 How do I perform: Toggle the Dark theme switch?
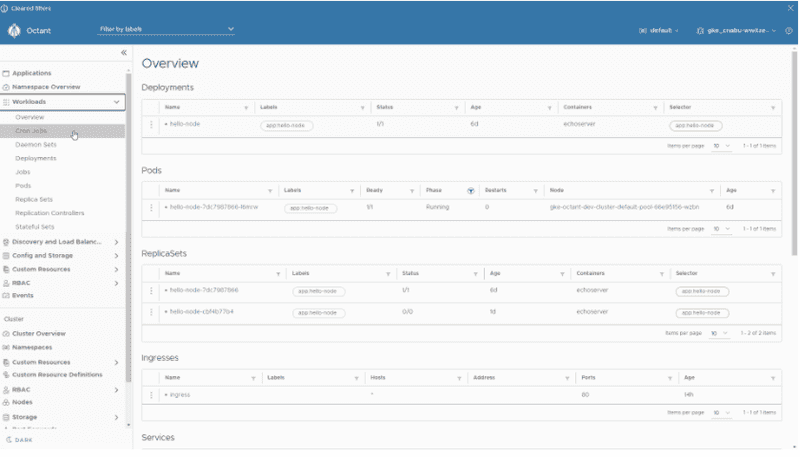click(x=18, y=440)
